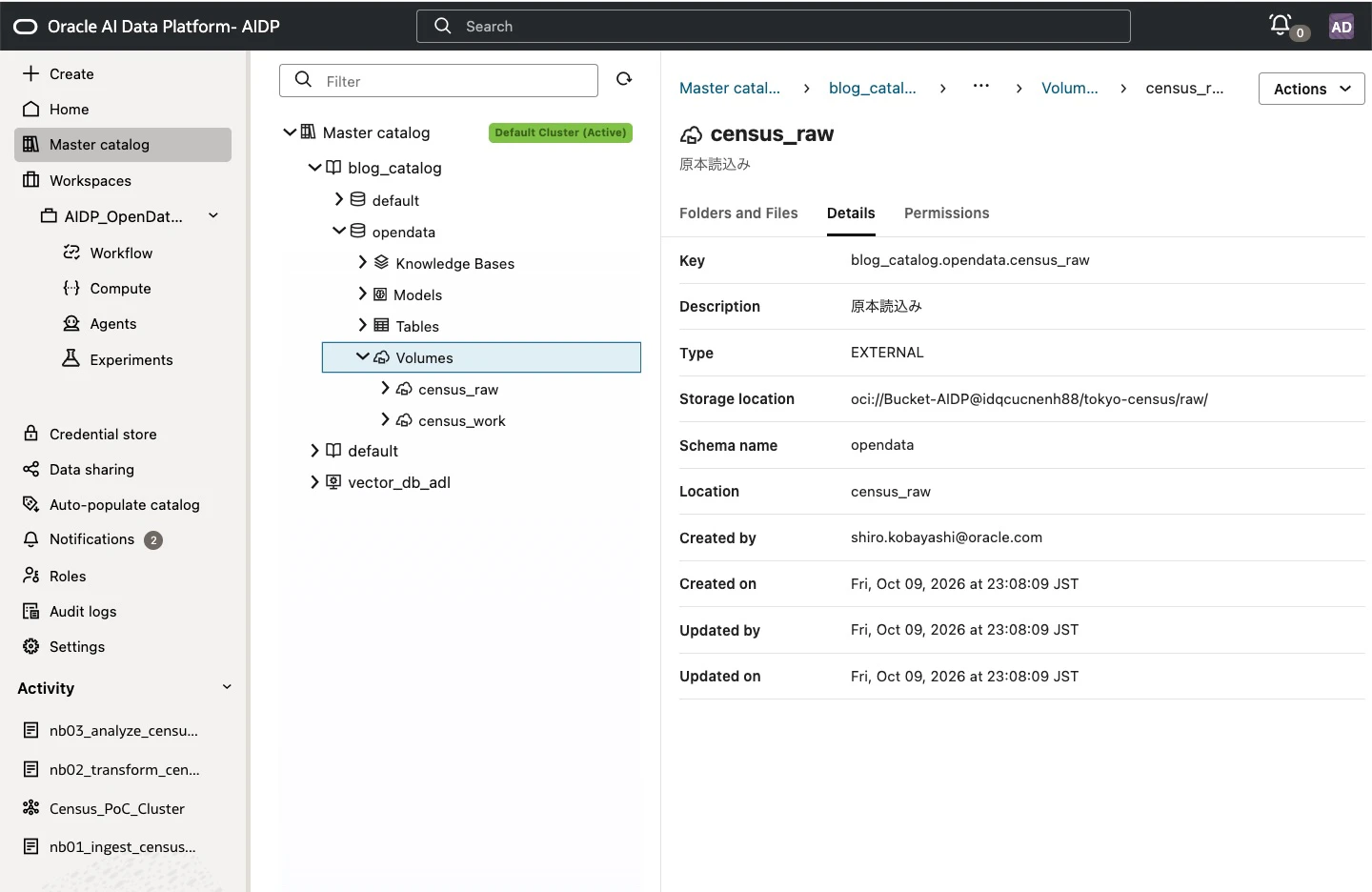
Task: Click the catalog Filter input
Action: click(438, 81)
